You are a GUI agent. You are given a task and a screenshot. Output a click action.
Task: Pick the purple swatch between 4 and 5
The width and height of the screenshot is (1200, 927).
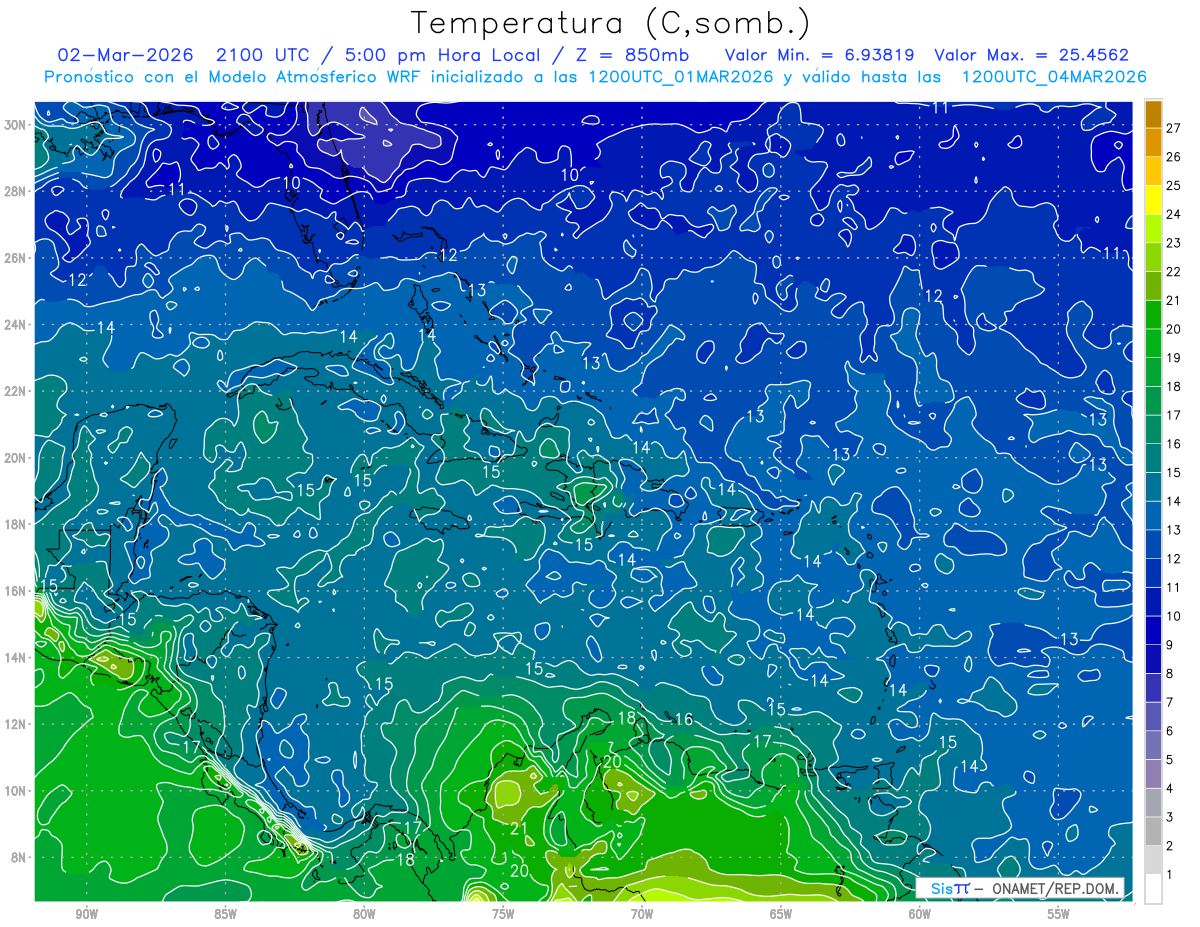[x=1153, y=774]
